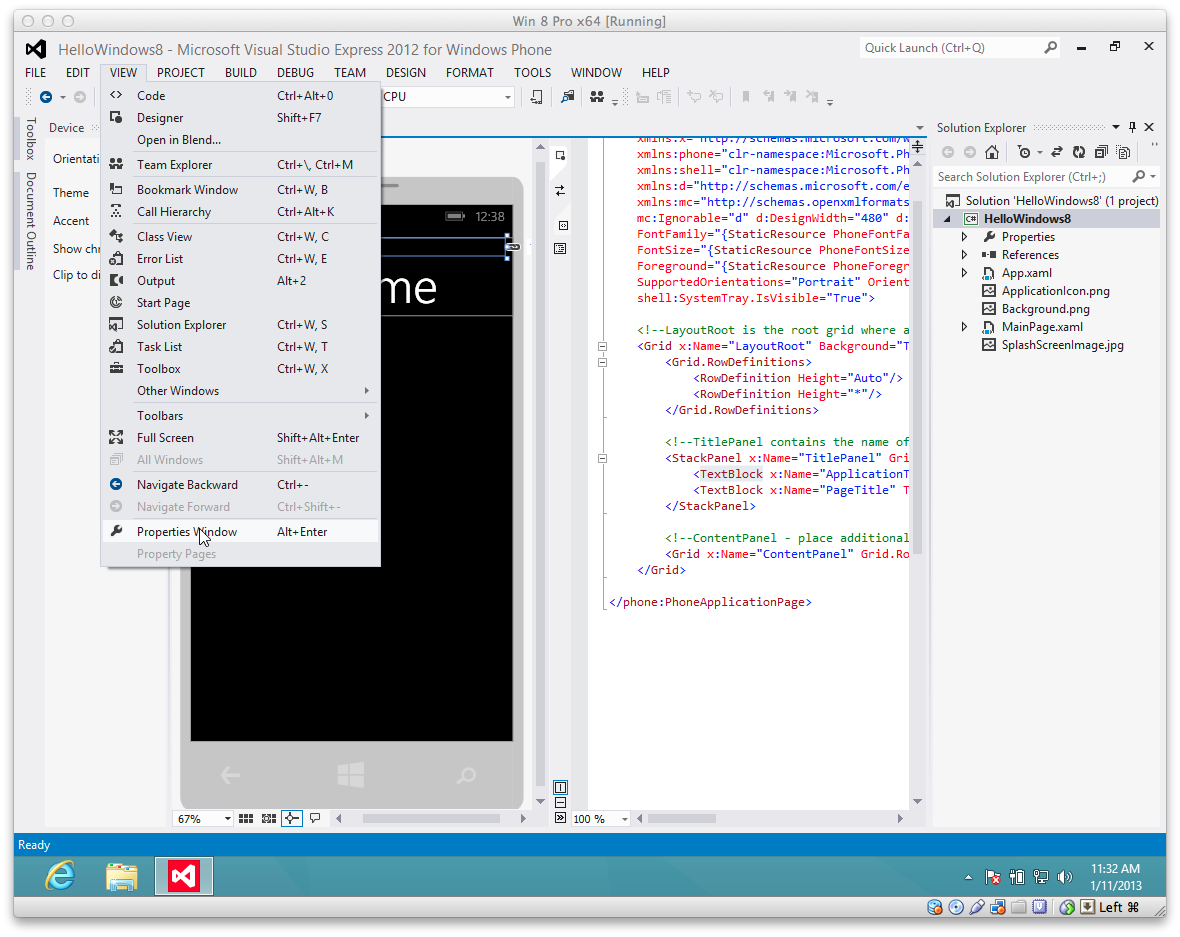Open Bookmark Window entry

(x=240, y=190)
